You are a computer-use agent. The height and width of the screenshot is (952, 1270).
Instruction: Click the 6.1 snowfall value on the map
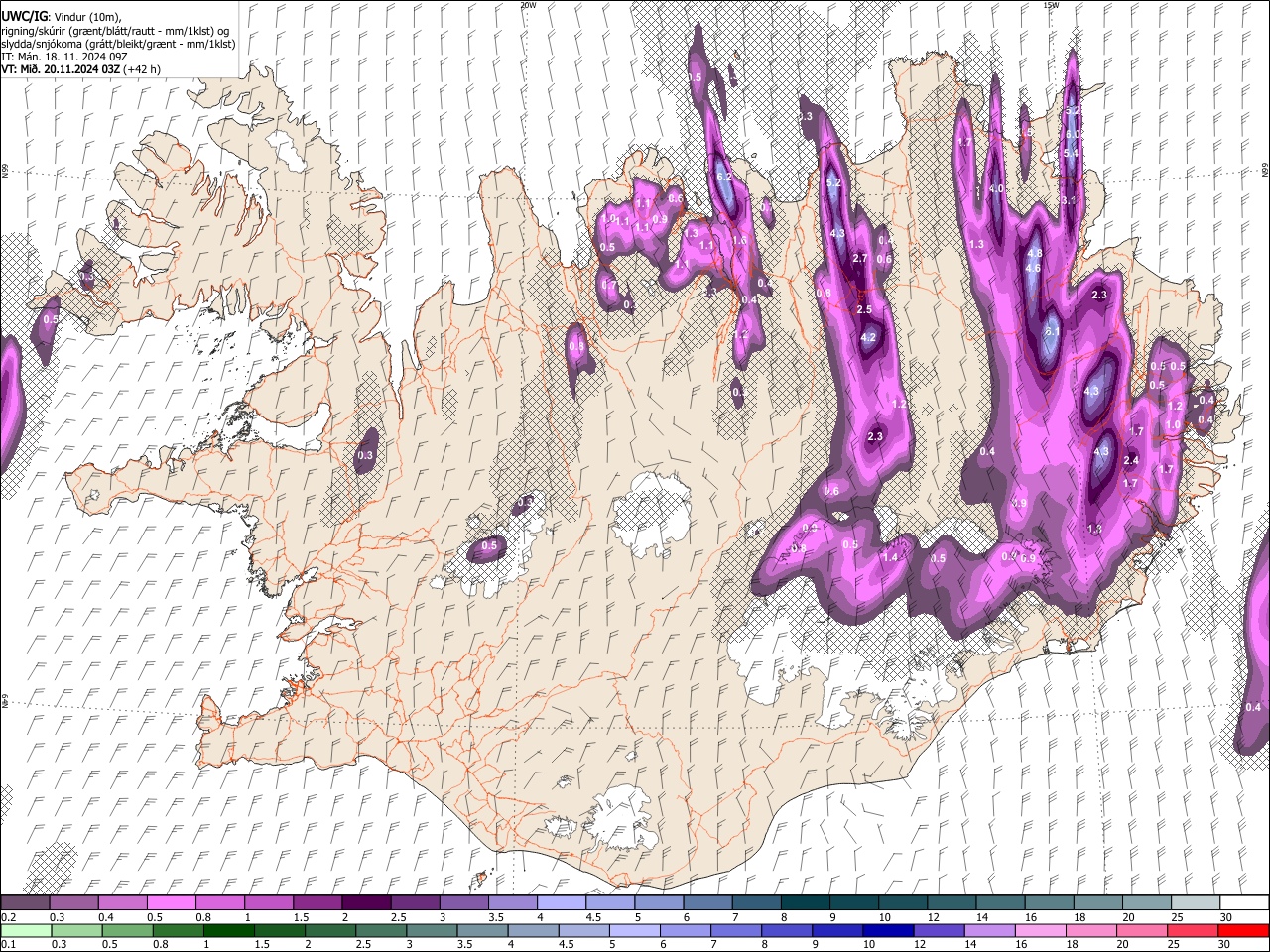click(x=1052, y=331)
